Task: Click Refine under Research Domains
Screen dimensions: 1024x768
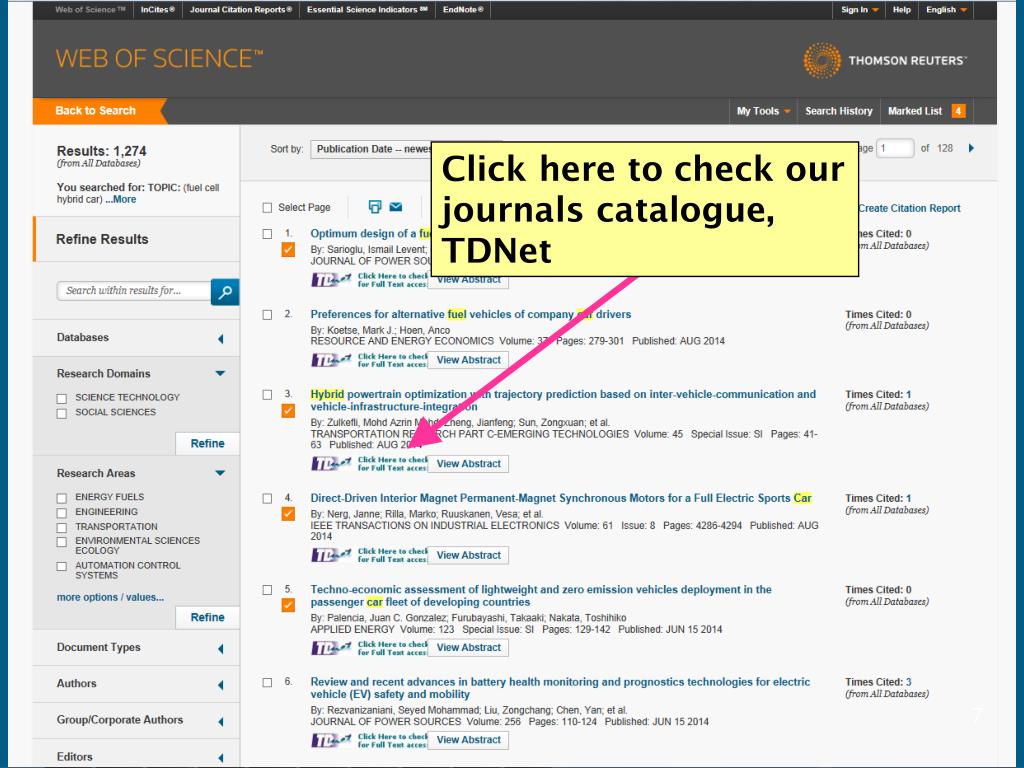Action: [x=208, y=443]
